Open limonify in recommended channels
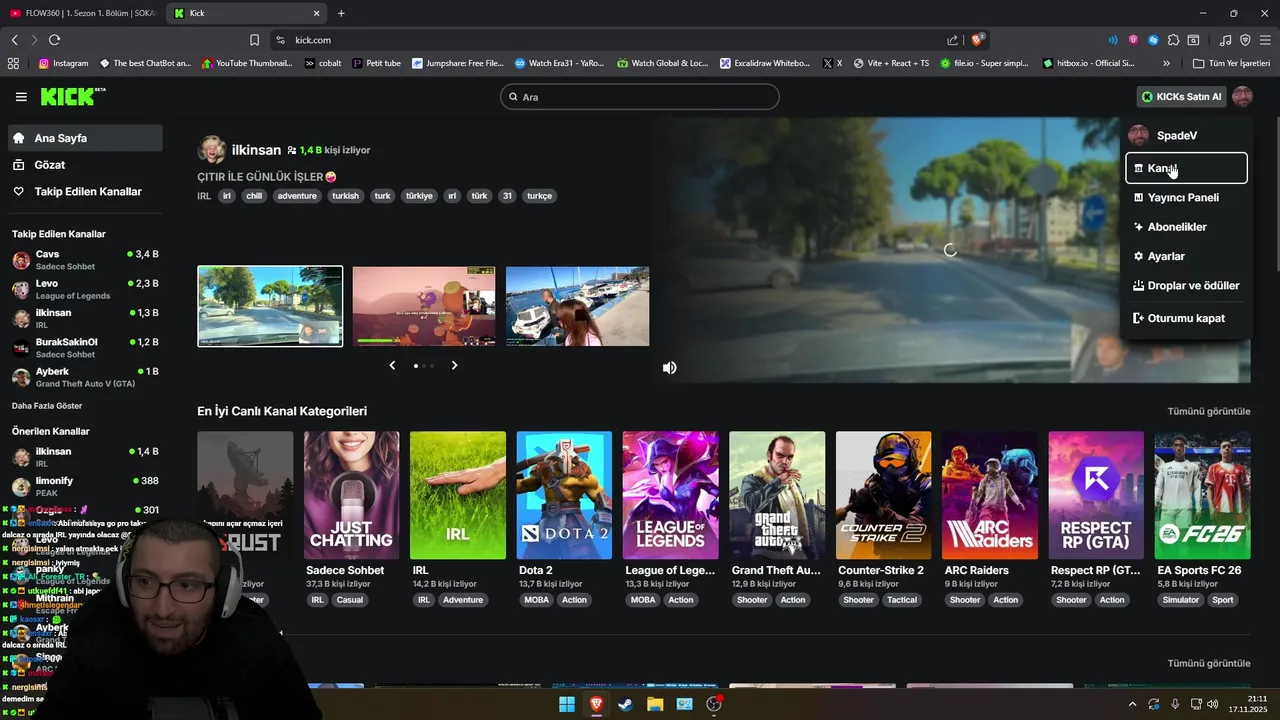This screenshot has height=720, width=1280. coord(85,486)
